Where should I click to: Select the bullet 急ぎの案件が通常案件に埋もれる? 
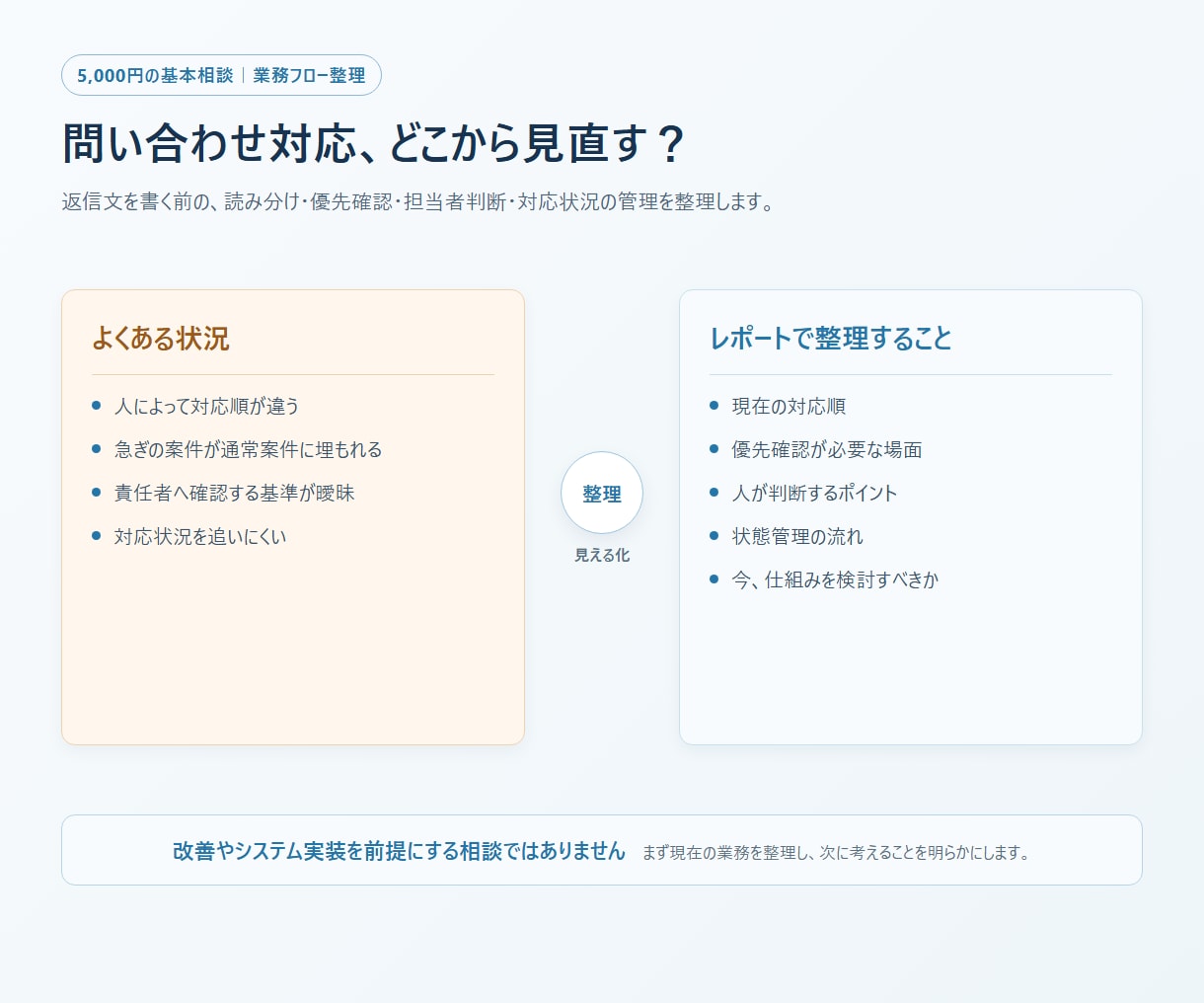[x=237, y=449]
